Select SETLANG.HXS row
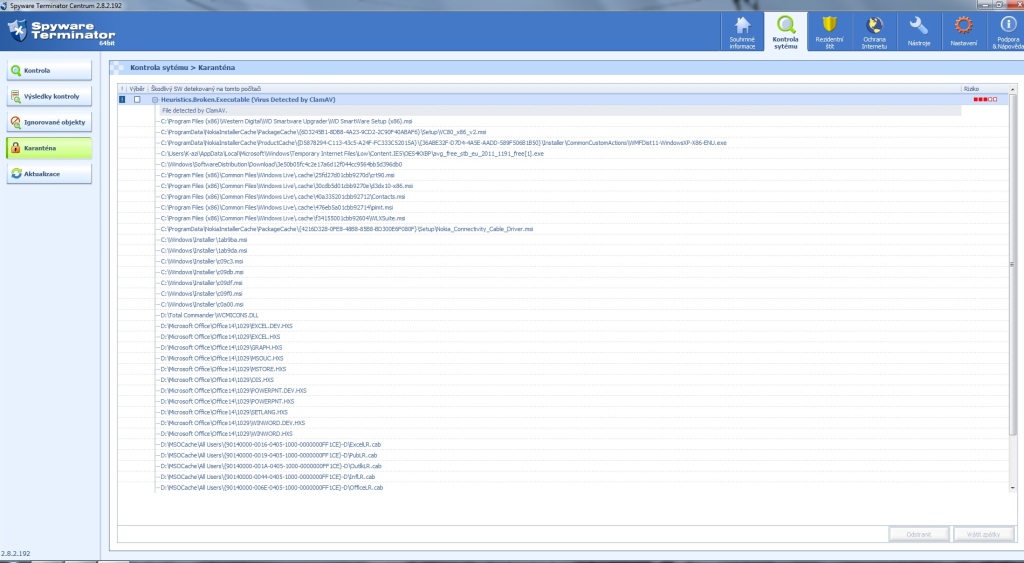 pyautogui.click(x=224, y=412)
